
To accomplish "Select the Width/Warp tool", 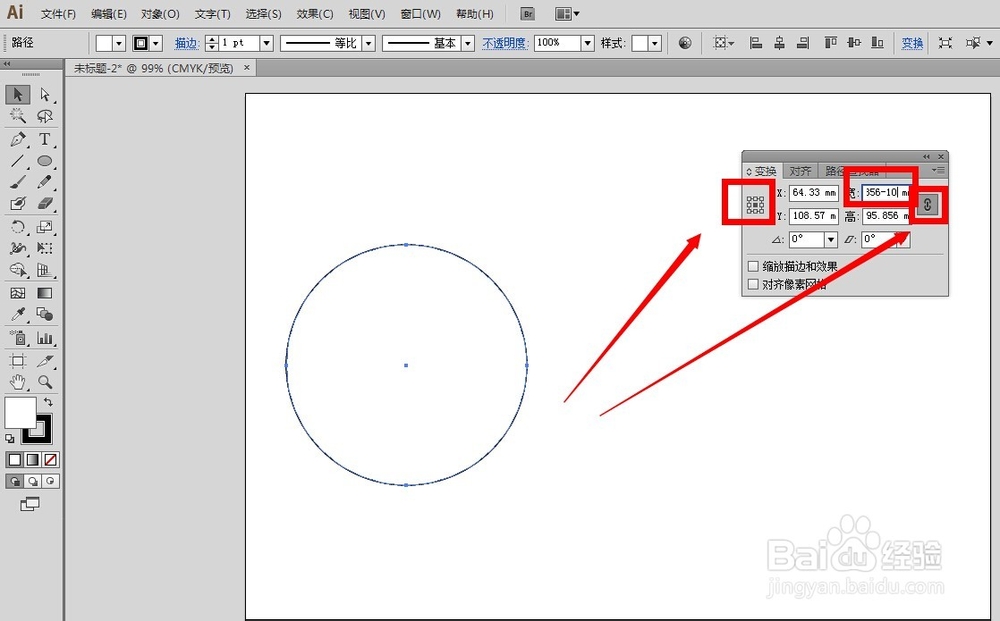I will (x=18, y=248).
